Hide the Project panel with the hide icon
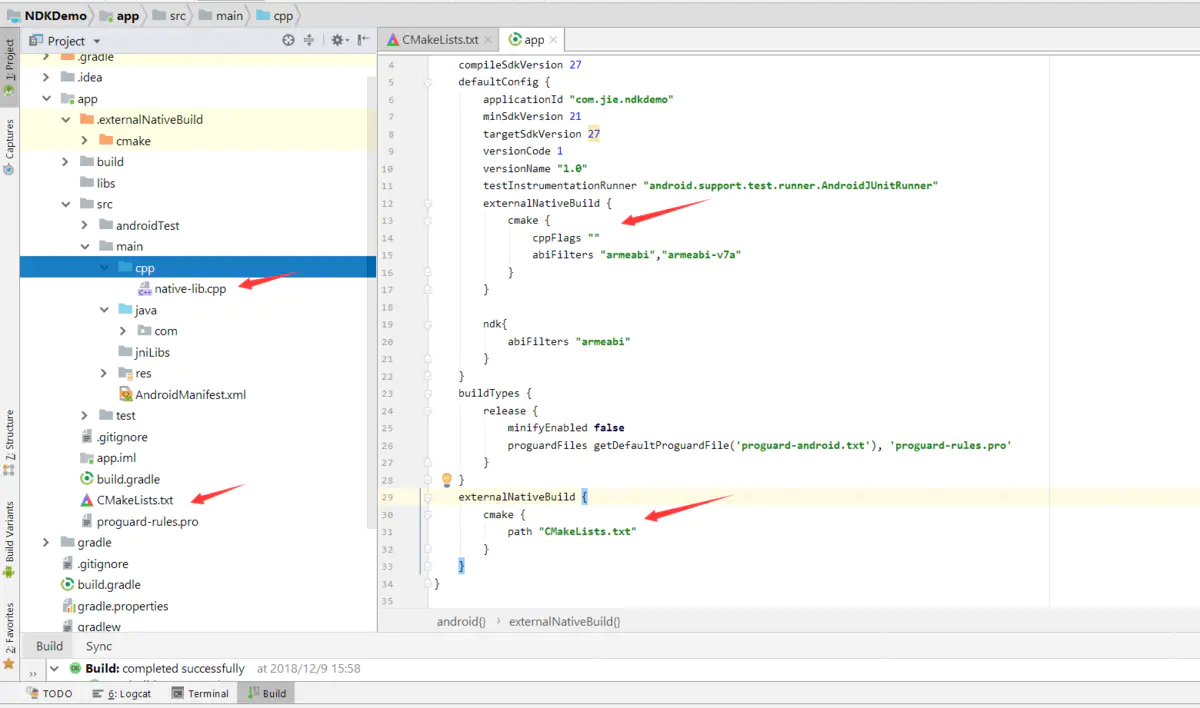Image resolution: width=1200 pixels, height=708 pixels. tap(363, 40)
